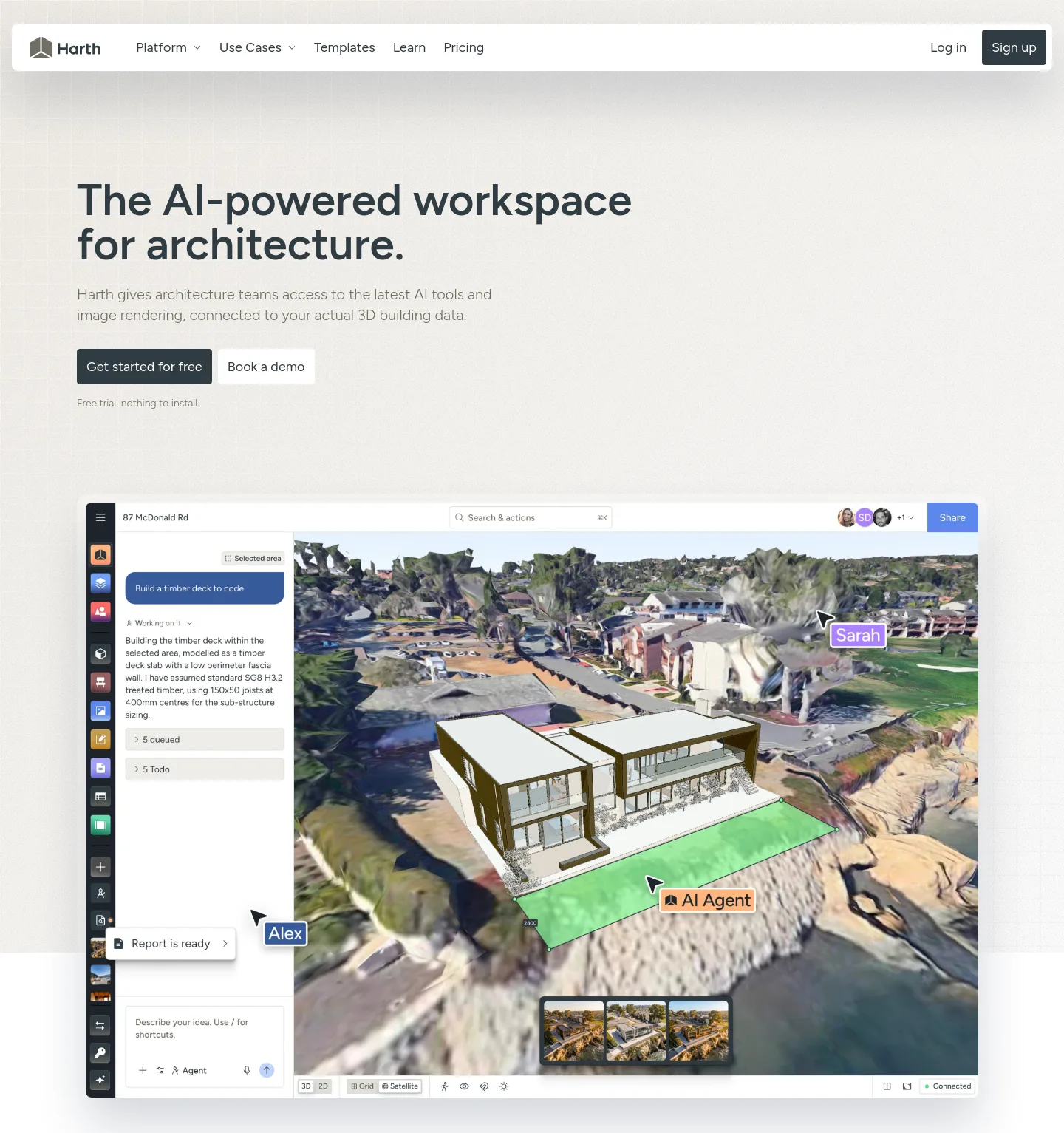Screen dimensions: 1064x1133
Task: Expand the Use Cases menu
Action: 257,47
